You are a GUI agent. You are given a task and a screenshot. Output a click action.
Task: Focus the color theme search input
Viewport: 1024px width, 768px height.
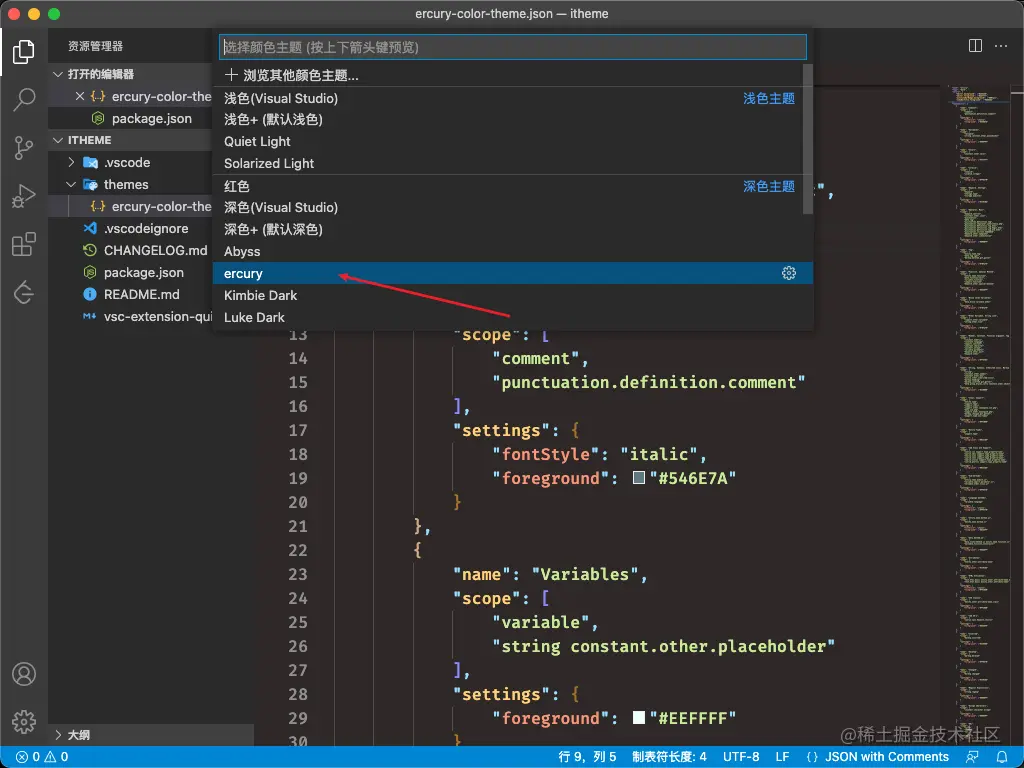click(513, 47)
